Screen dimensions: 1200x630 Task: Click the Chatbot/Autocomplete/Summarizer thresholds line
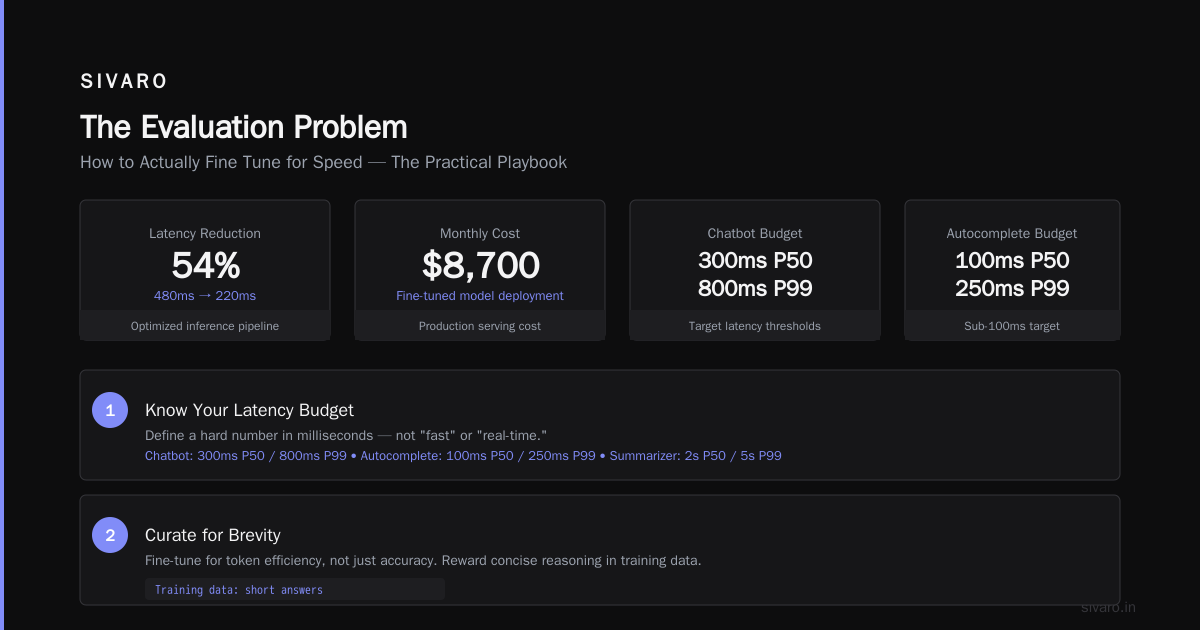pos(463,456)
